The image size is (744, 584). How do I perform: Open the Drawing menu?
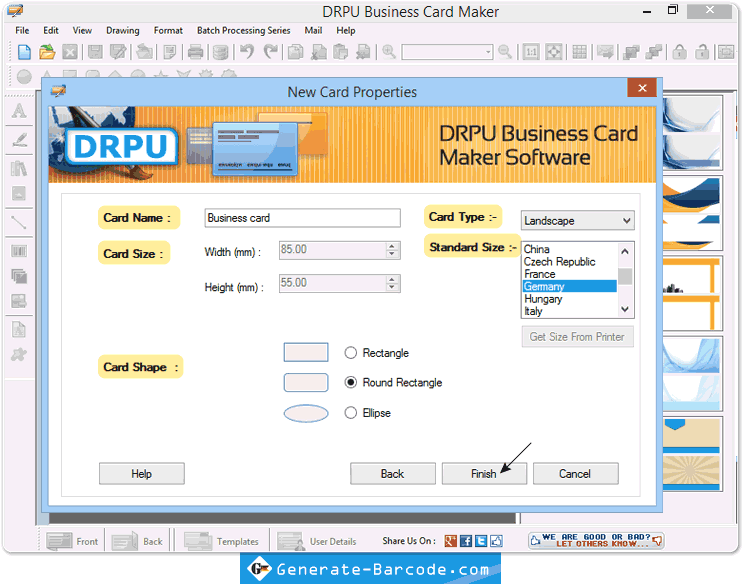(123, 30)
